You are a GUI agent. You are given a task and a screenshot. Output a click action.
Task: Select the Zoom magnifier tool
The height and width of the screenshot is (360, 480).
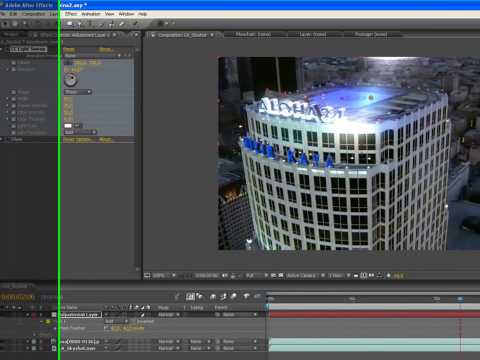click(24, 24)
